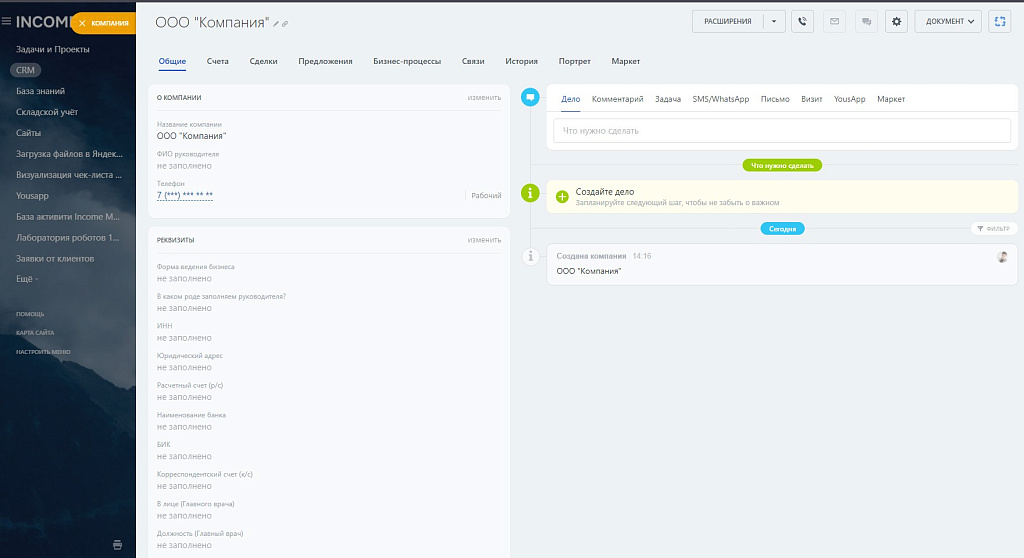Switch to the Сделки tab
The height and width of the screenshot is (558, 1024).
click(263, 62)
